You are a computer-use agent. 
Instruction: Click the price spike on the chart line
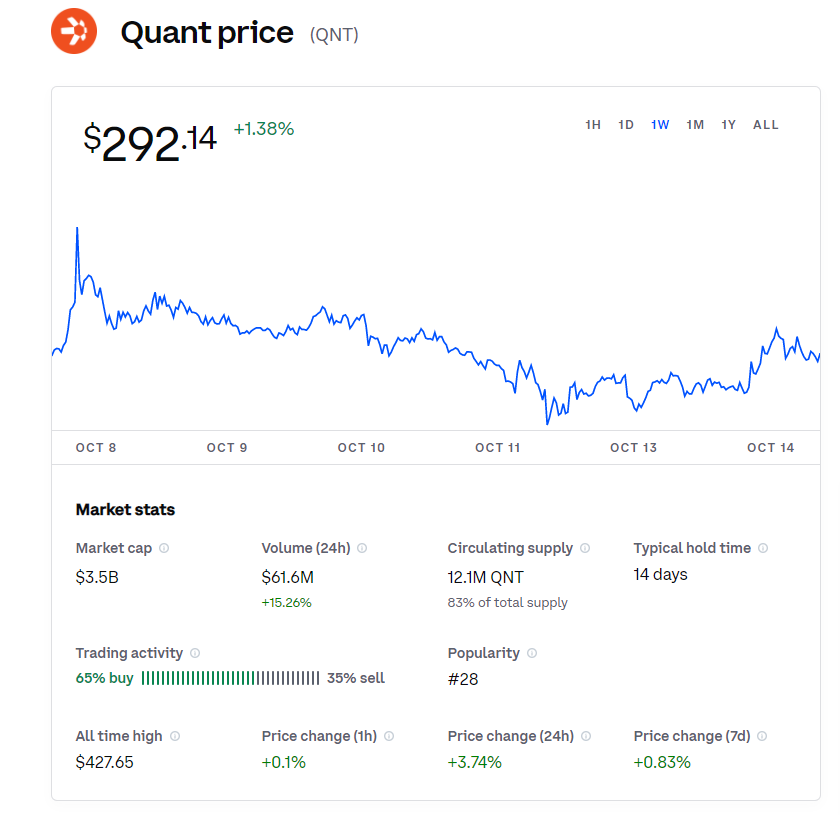77,230
